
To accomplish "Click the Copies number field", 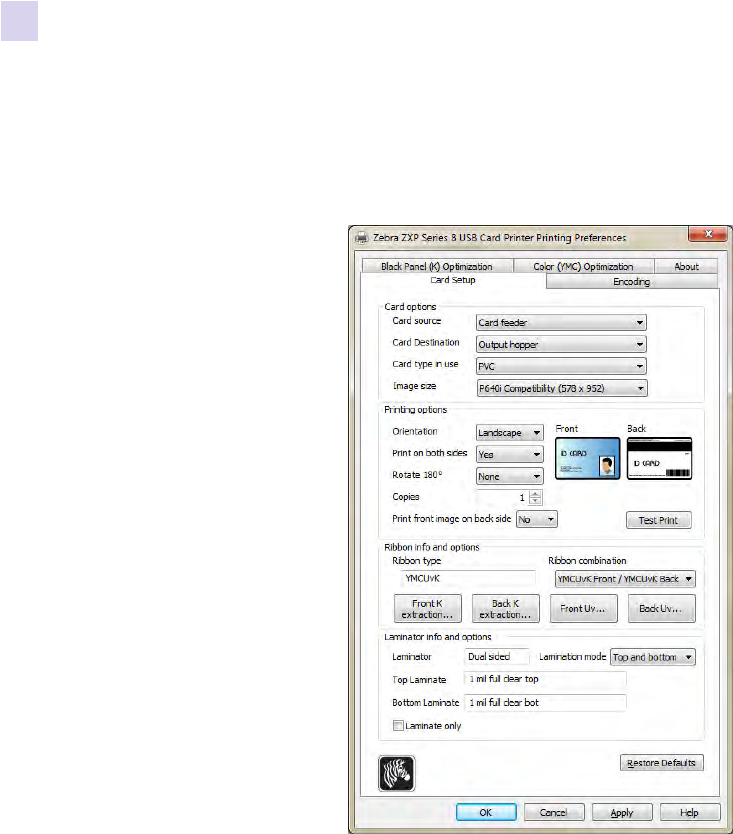I will [x=503, y=497].
